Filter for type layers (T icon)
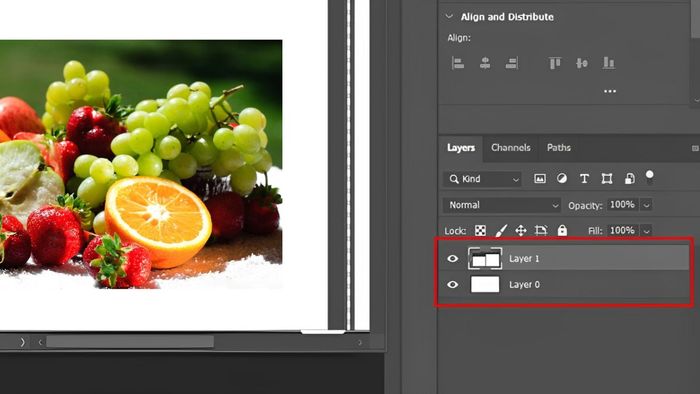The height and width of the screenshot is (394, 700). tap(584, 179)
